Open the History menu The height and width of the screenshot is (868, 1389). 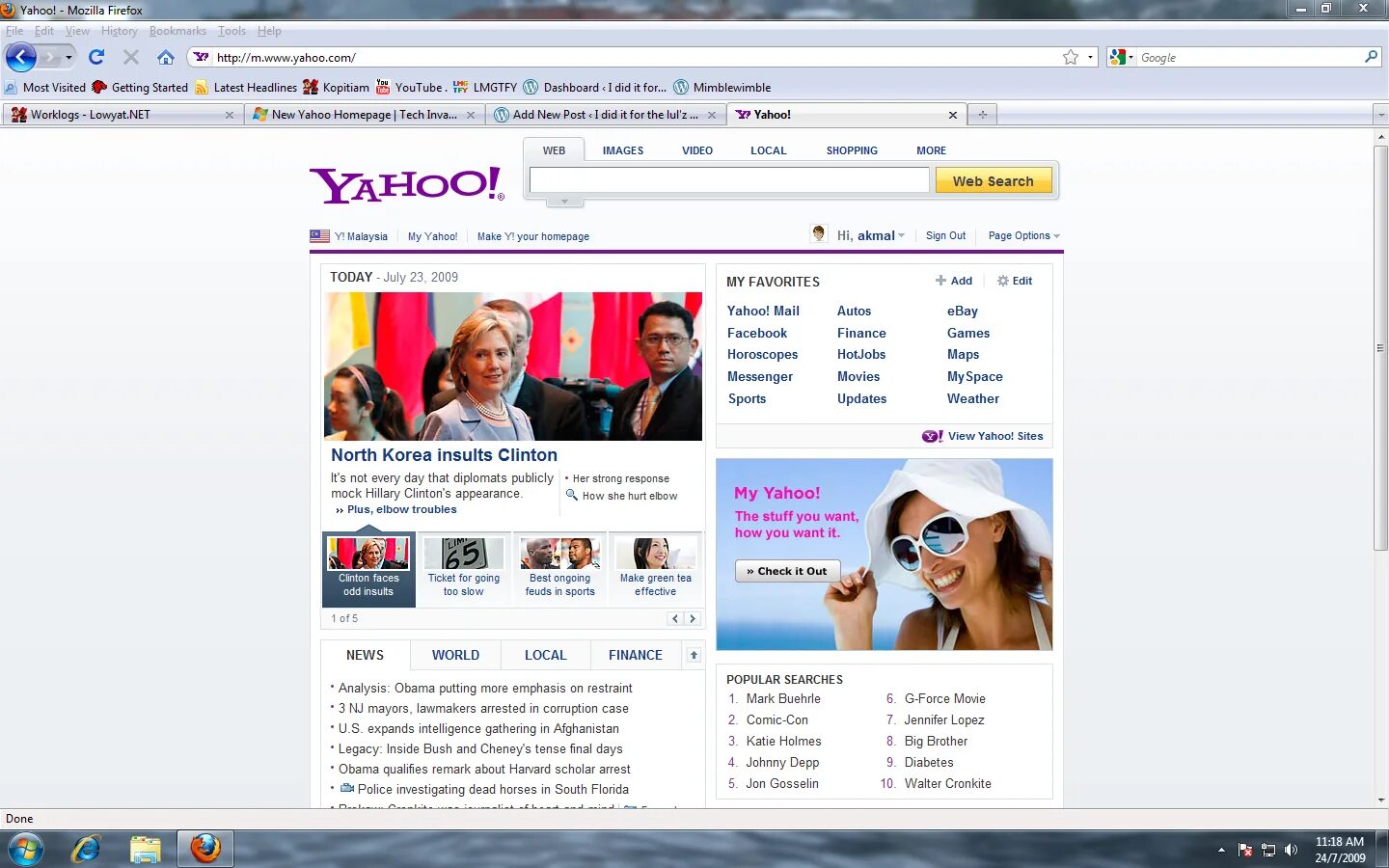pyautogui.click(x=119, y=31)
